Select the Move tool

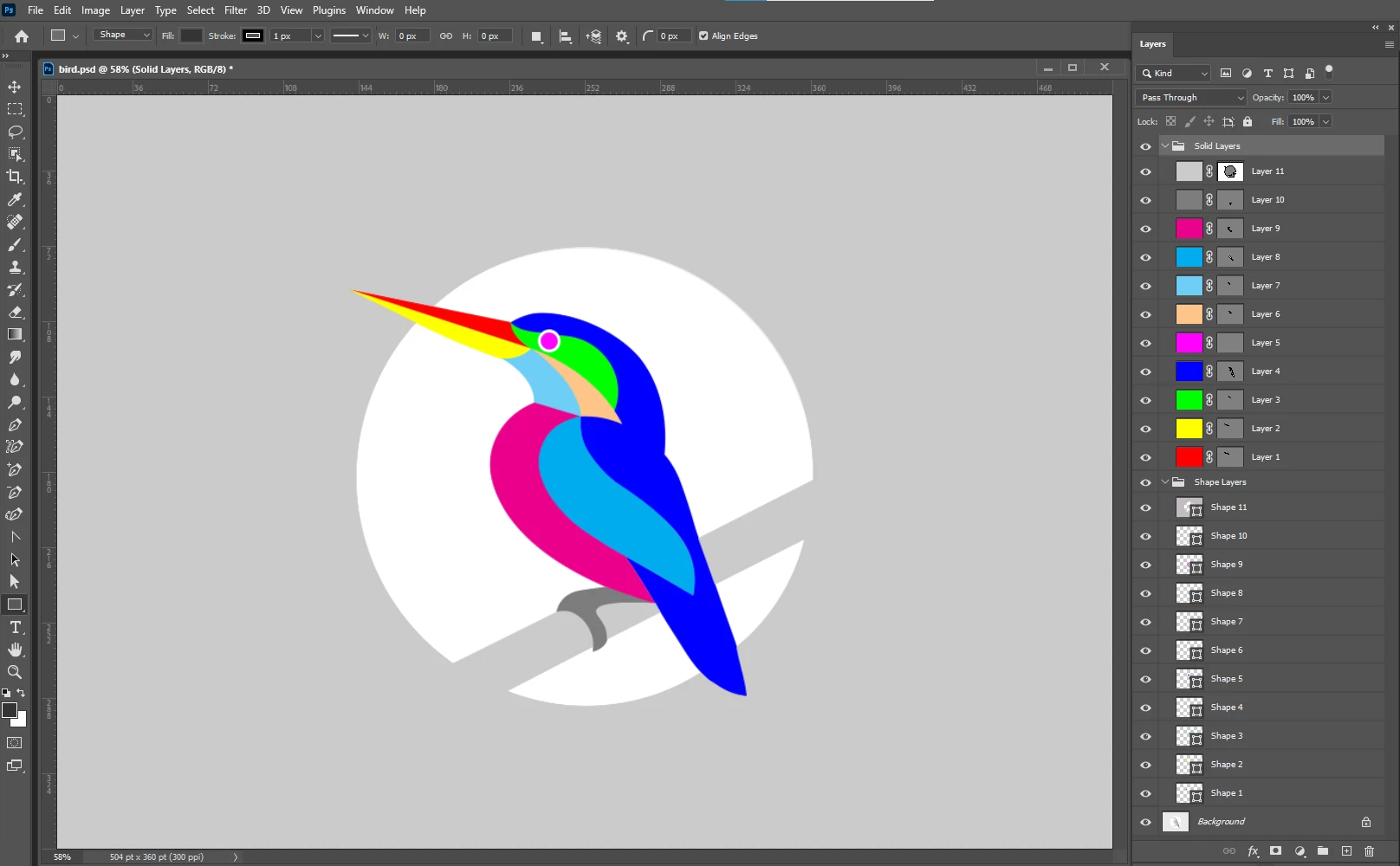click(15, 87)
